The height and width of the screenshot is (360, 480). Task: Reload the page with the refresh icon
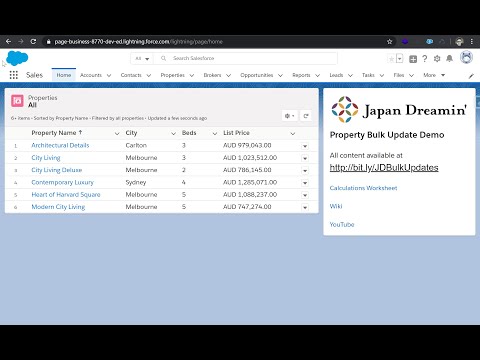click(x=33, y=41)
